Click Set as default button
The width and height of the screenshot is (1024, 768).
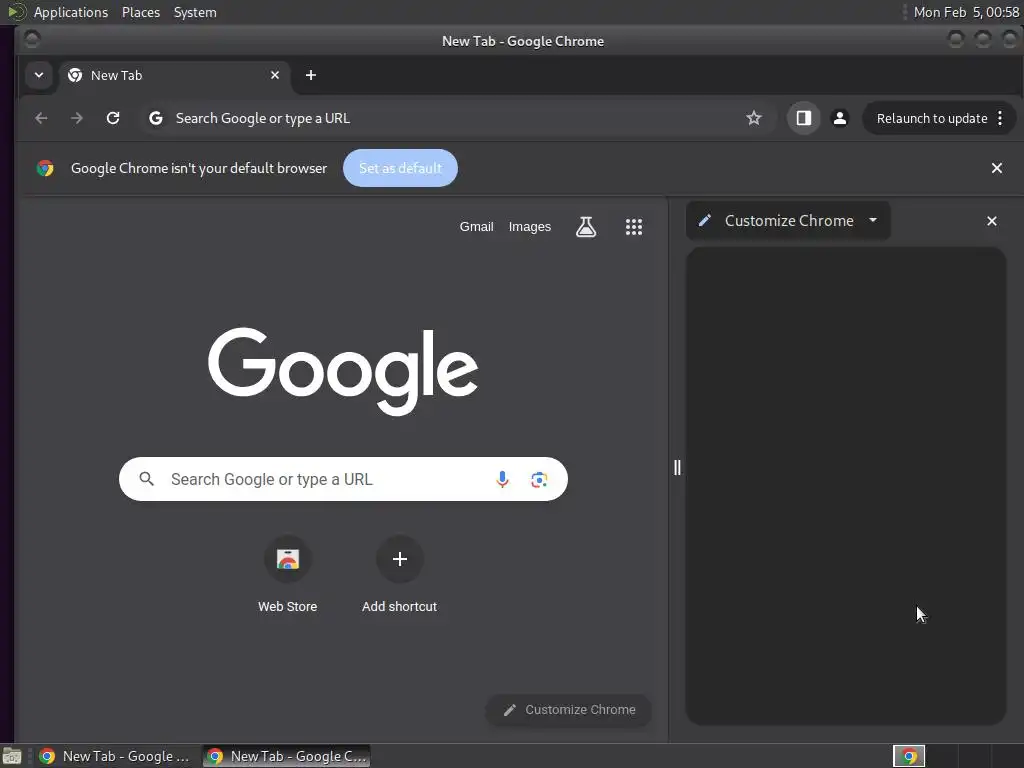click(400, 168)
